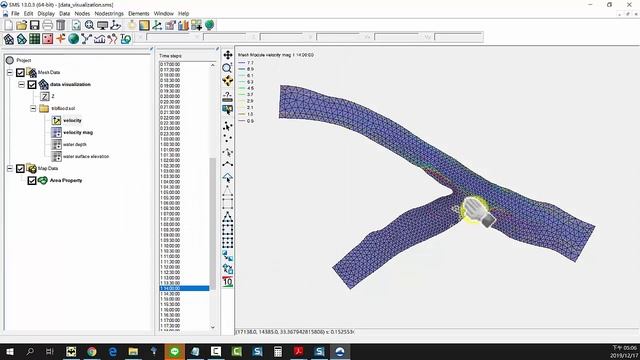Click the Refresh display toolbar icon
This screenshot has height=360, width=640.
tap(76, 25)
